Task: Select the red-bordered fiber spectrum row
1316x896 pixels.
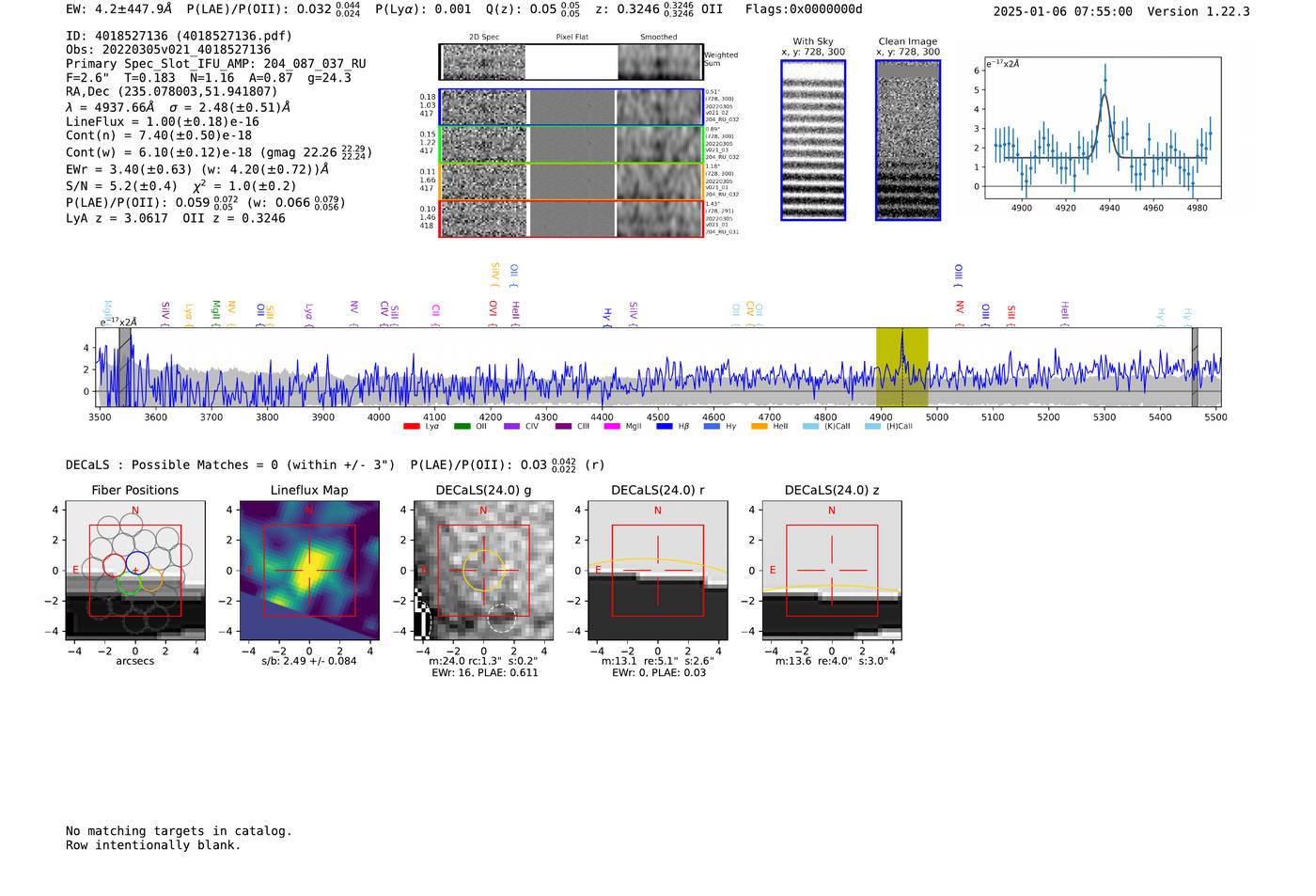Action: [x=572, y=218]
